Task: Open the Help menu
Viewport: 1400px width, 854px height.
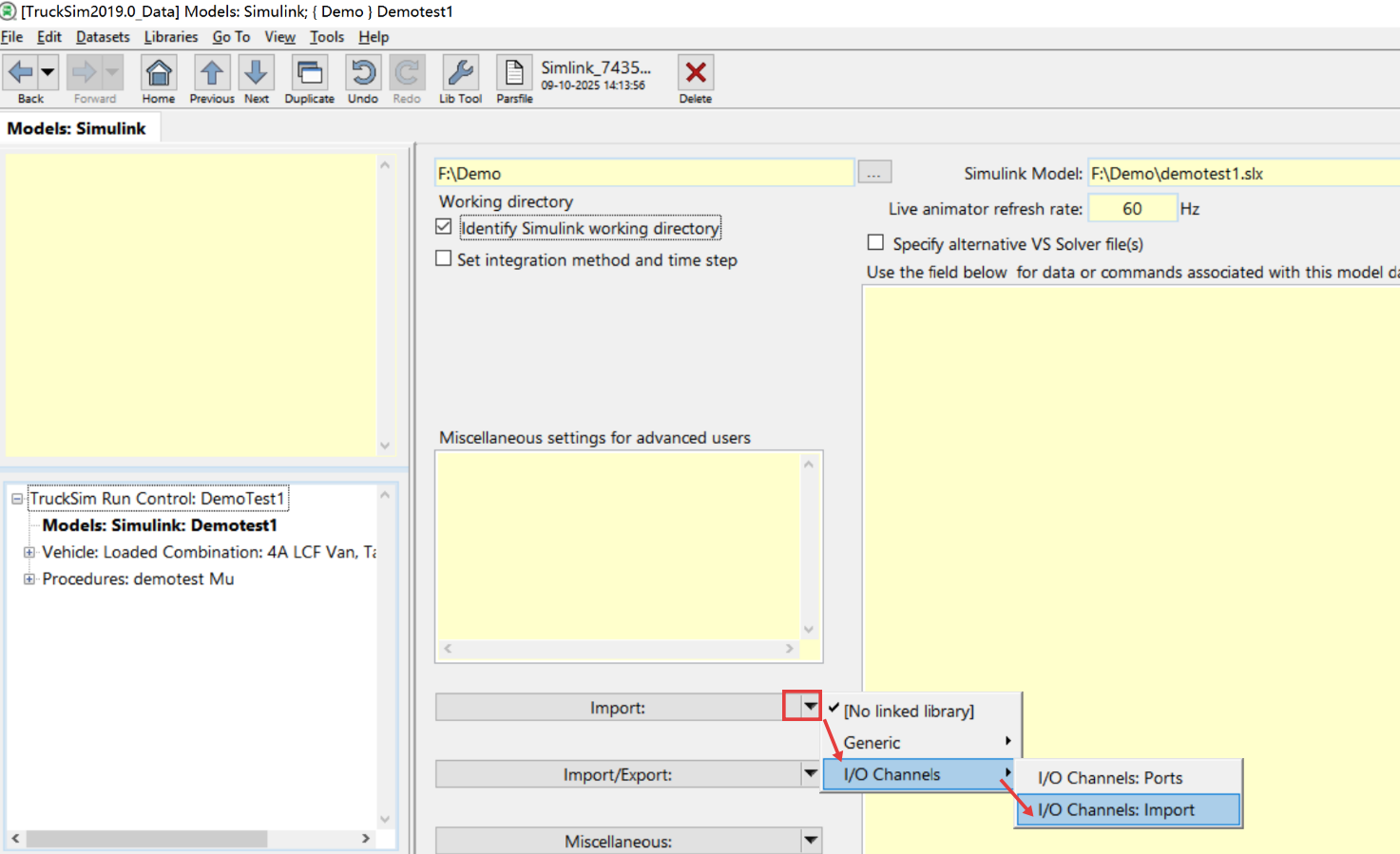Action: [374, 37]
